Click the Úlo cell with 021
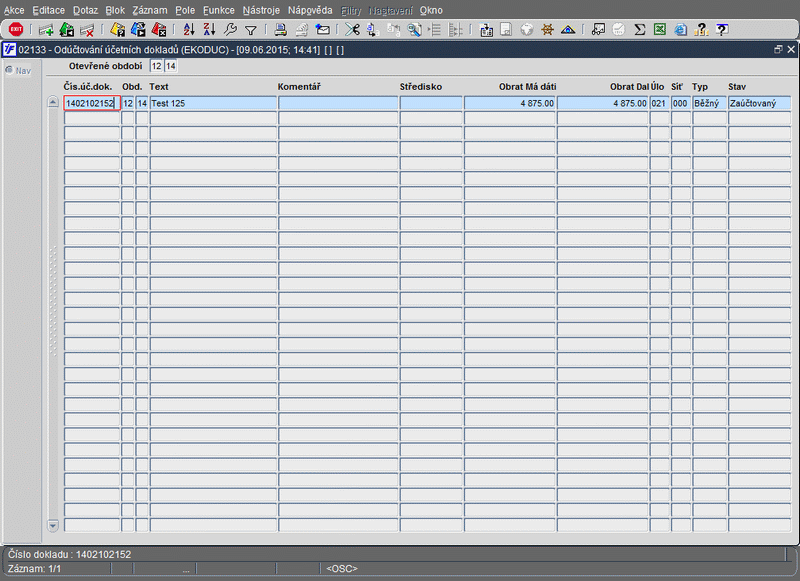The width and height of the screenshot is (800, 581). [659, 103]
